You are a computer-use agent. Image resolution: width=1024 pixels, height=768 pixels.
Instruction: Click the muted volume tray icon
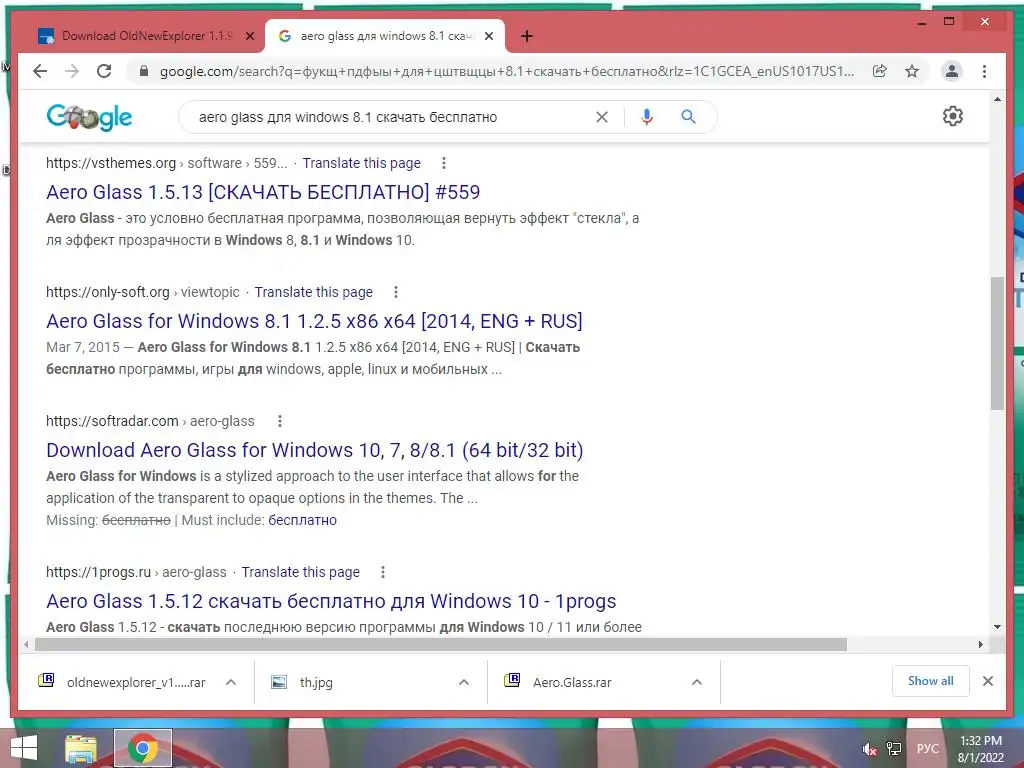click(869, 750)
